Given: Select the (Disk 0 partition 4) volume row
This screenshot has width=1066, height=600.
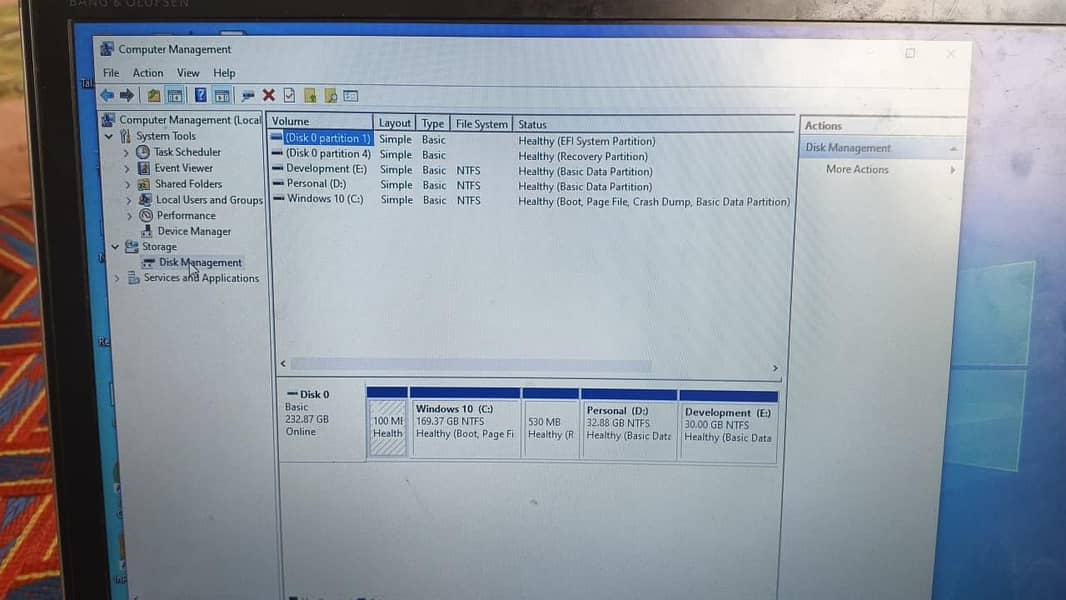Looking at the screenshot, I should coord(328,154).
